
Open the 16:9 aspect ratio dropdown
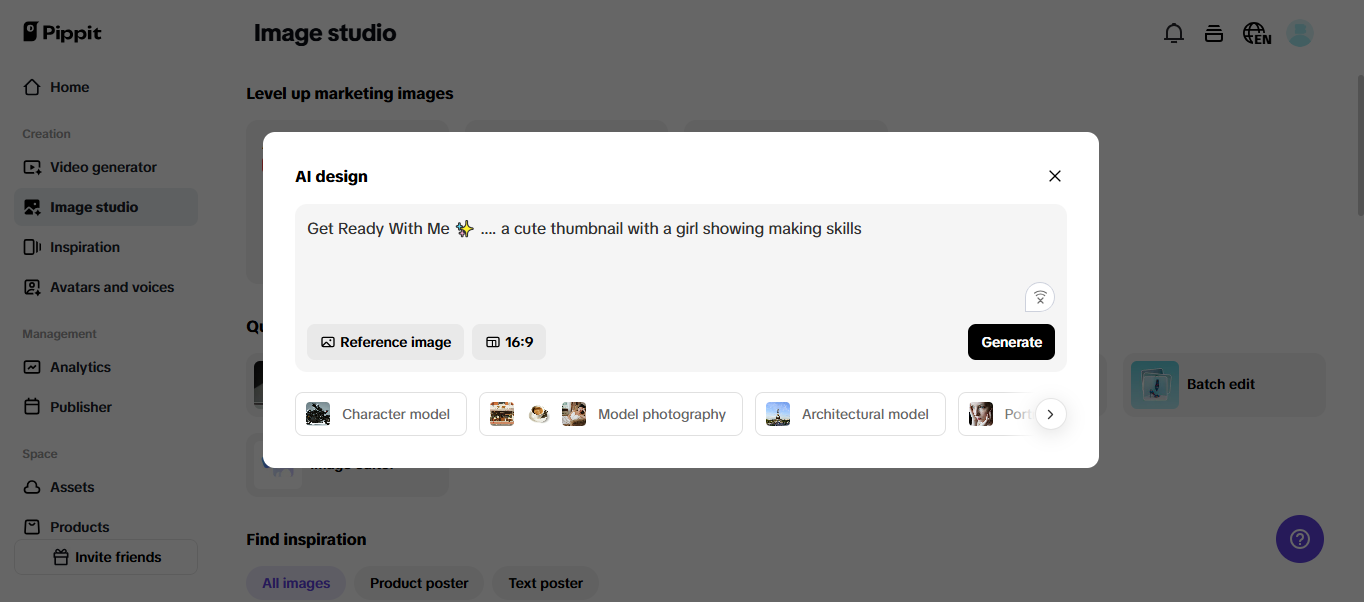coord(509,342)
